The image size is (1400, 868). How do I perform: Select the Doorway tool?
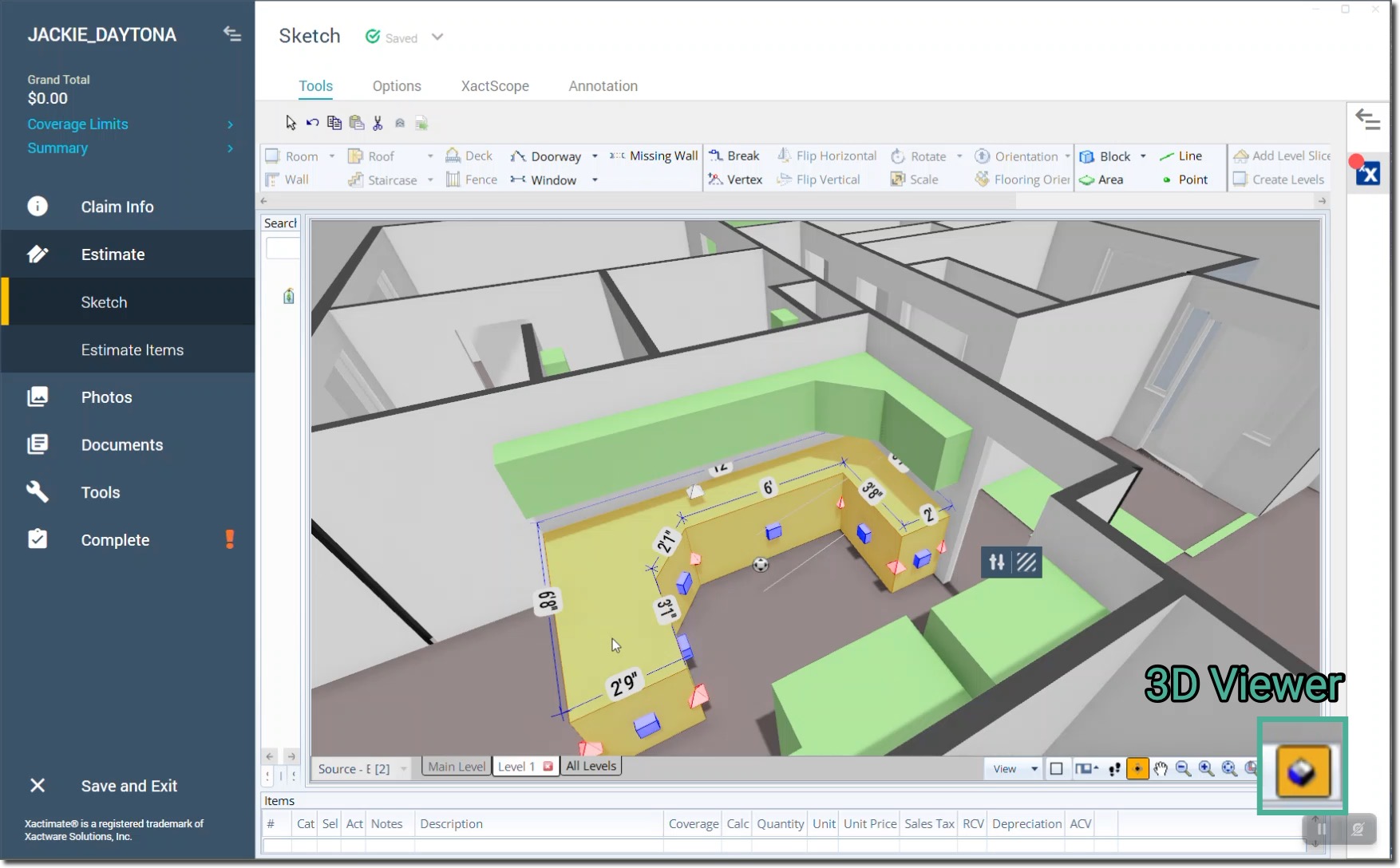(x=546, y=156)
